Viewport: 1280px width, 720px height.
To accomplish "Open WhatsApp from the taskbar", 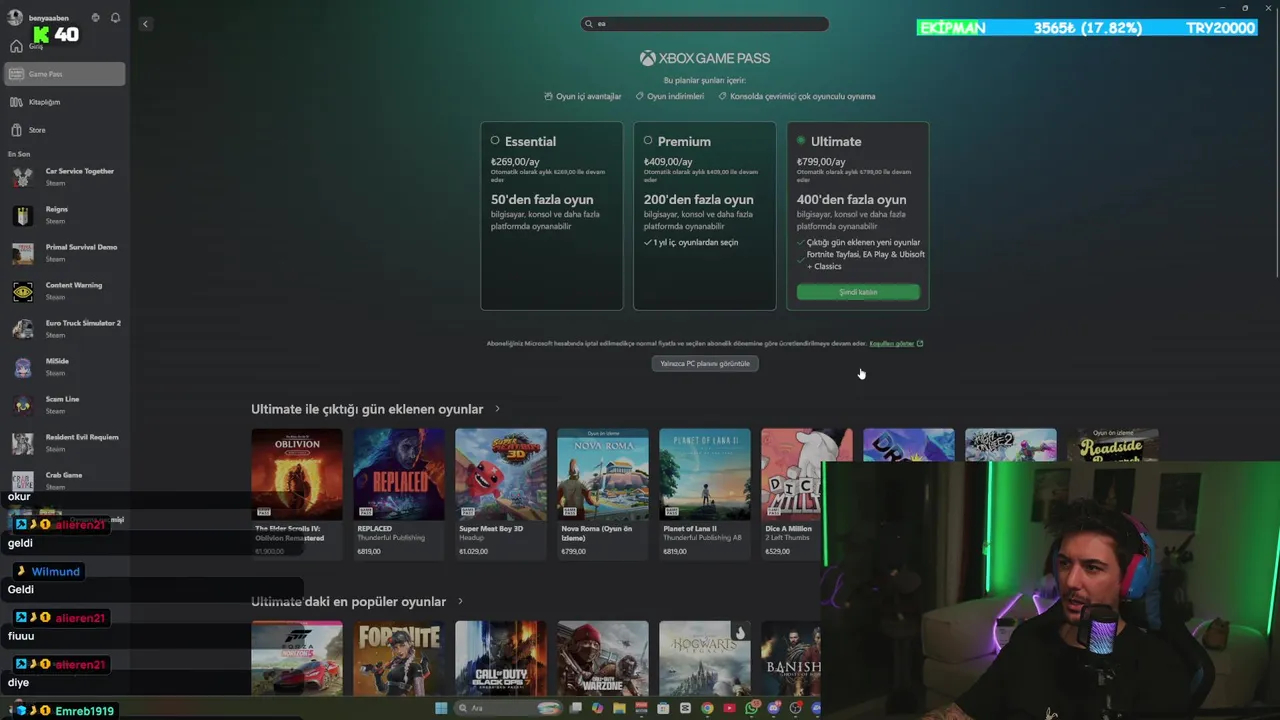I will click(x=752, y=708).
